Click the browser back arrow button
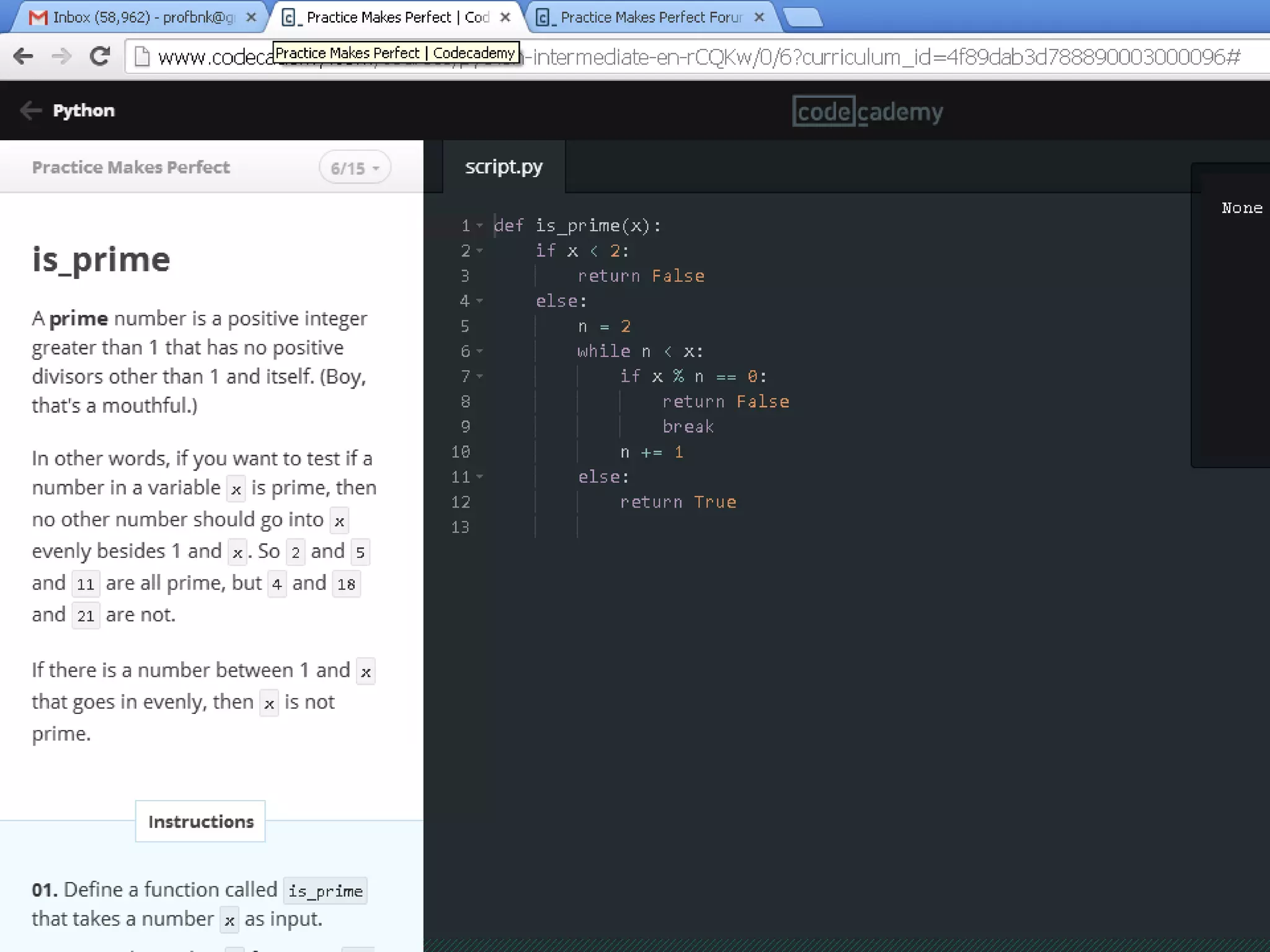 pos(23,56)
